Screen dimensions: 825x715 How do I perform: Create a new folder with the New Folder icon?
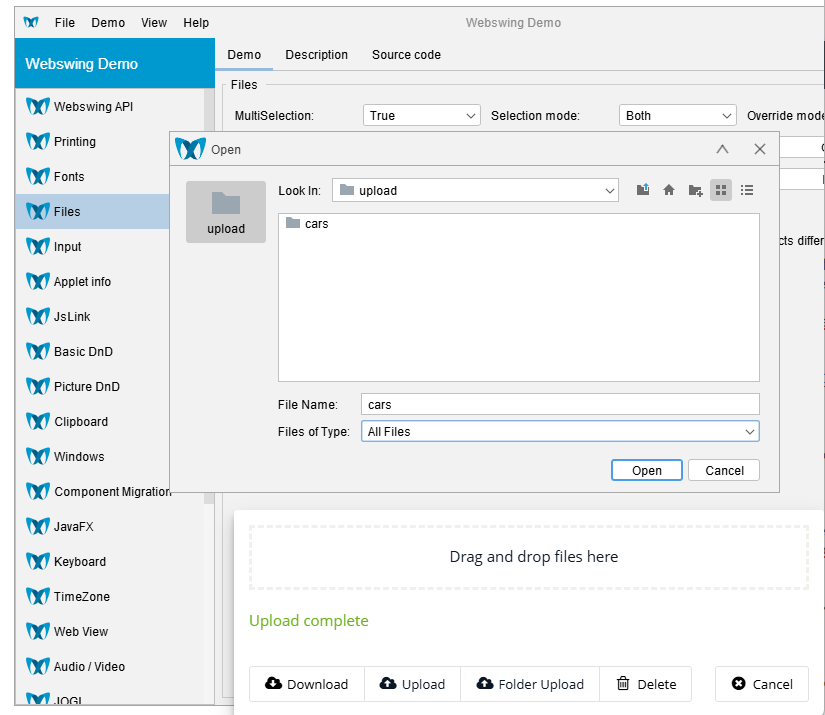(695, 189)
